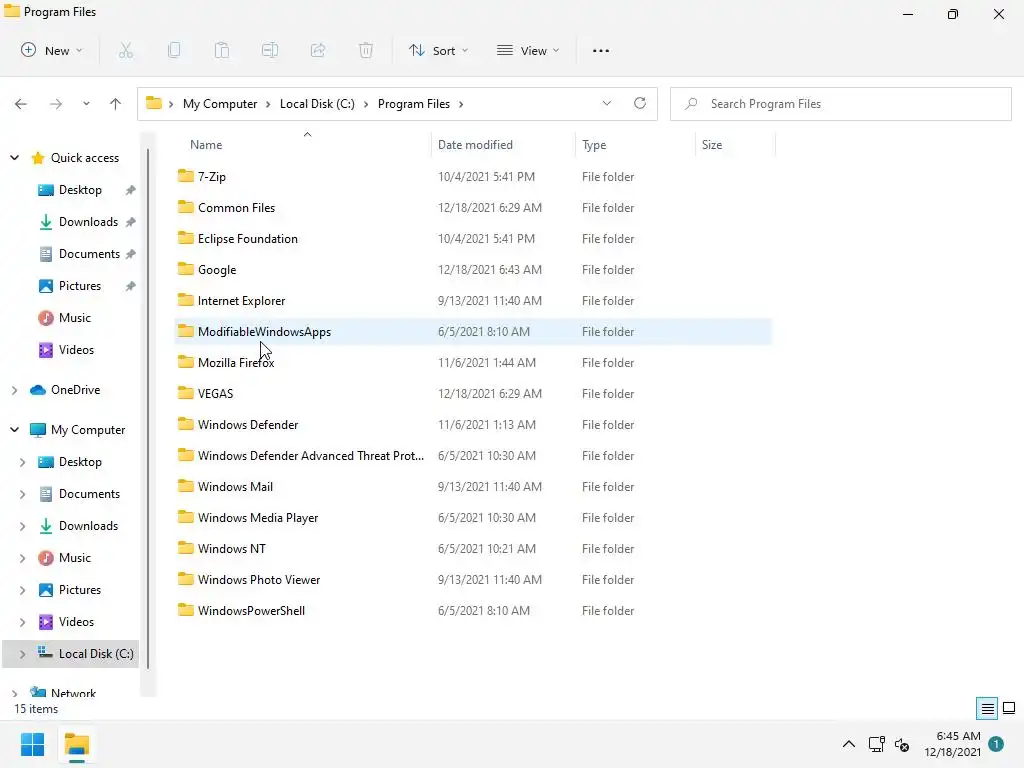This screenshot has width=1024, height=768.
Task: Select OneDrive in navigation pane
Action: click(75, 389)
